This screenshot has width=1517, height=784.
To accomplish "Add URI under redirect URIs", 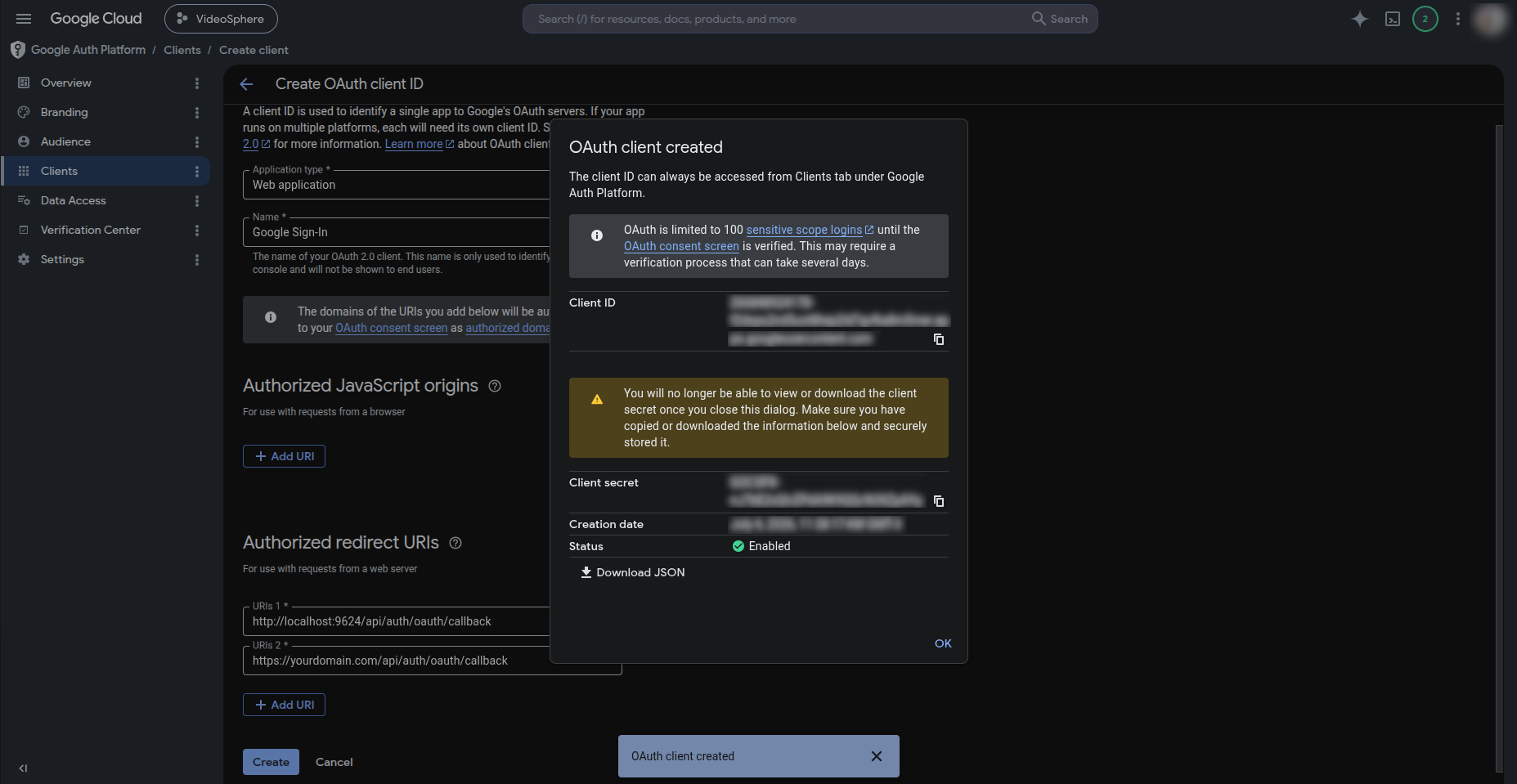I will 284,705.
